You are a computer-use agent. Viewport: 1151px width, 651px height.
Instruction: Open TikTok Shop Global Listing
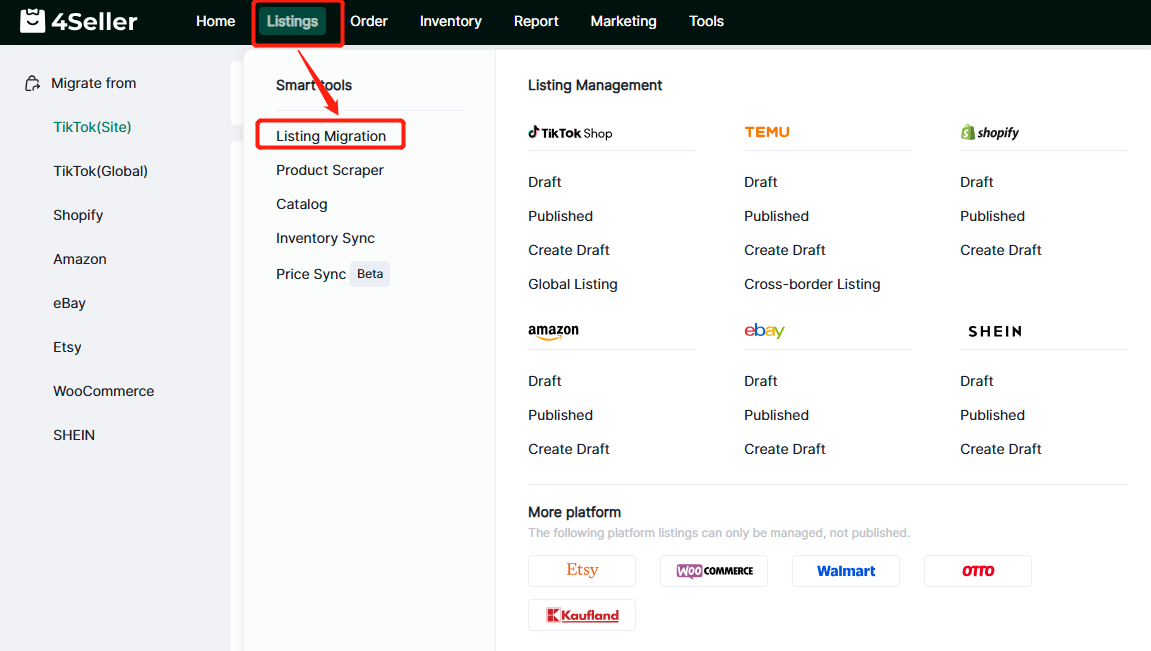573,284
